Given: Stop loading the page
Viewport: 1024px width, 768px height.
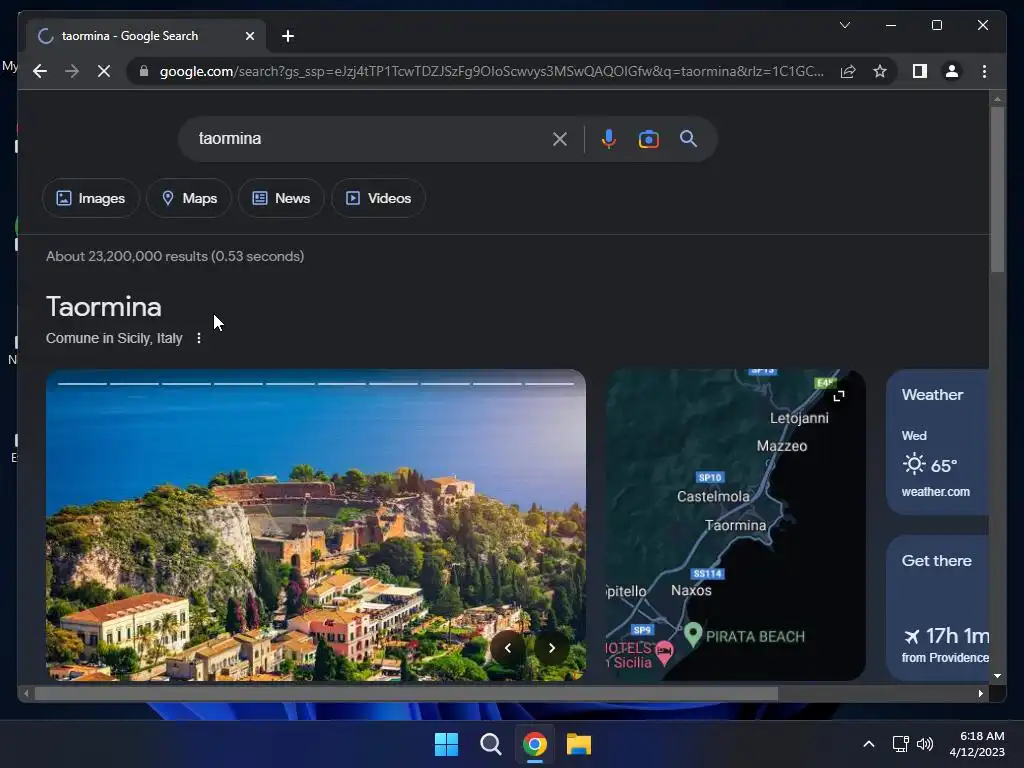Looking at the screenshot, I should pos(104,71).
